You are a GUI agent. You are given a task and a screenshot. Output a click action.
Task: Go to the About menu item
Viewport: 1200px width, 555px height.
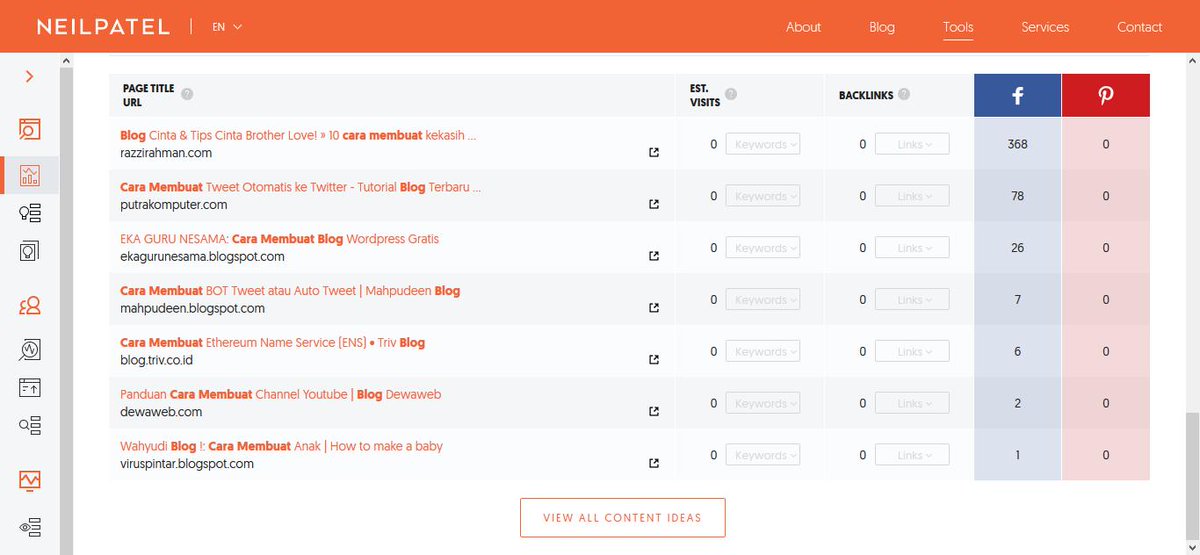tap(803, 27)
